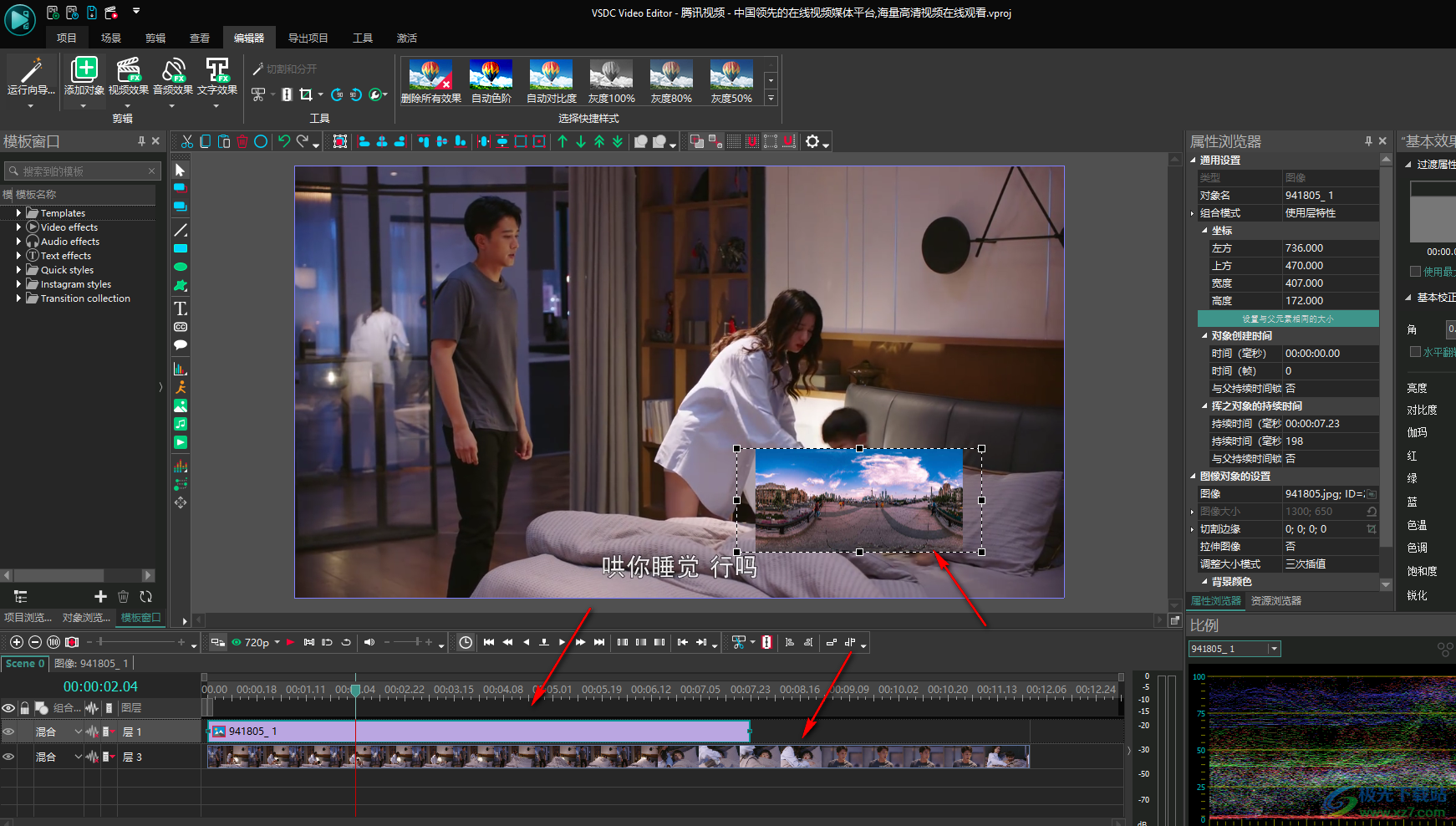The width and height of the screenshot is (1456, 826).
Task: Toggle lock icon in layers header
Action: (25, 708)
